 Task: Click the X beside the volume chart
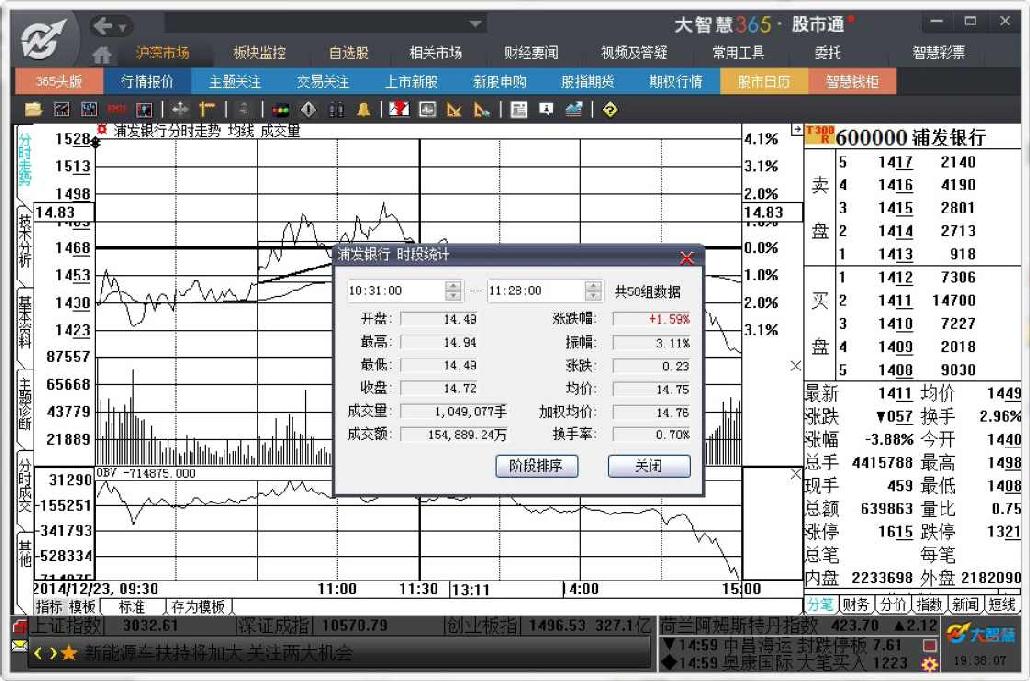click(x=795, y=366)
